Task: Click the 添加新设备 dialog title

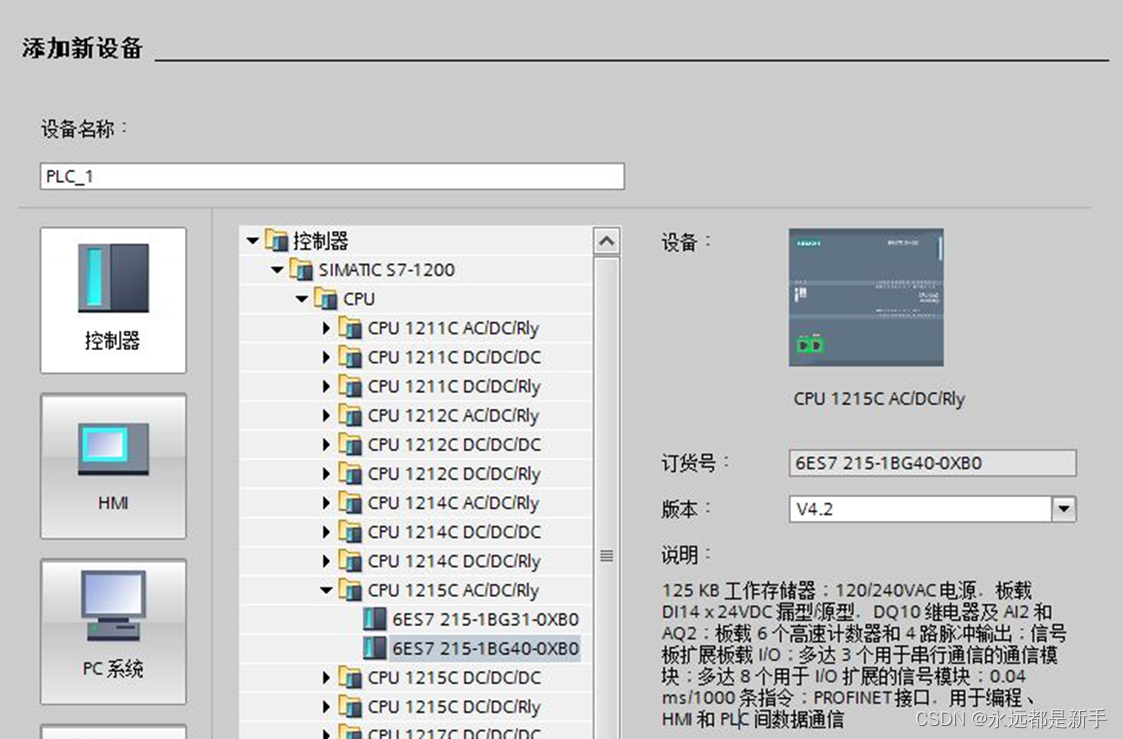Action: tap(82, 48)
